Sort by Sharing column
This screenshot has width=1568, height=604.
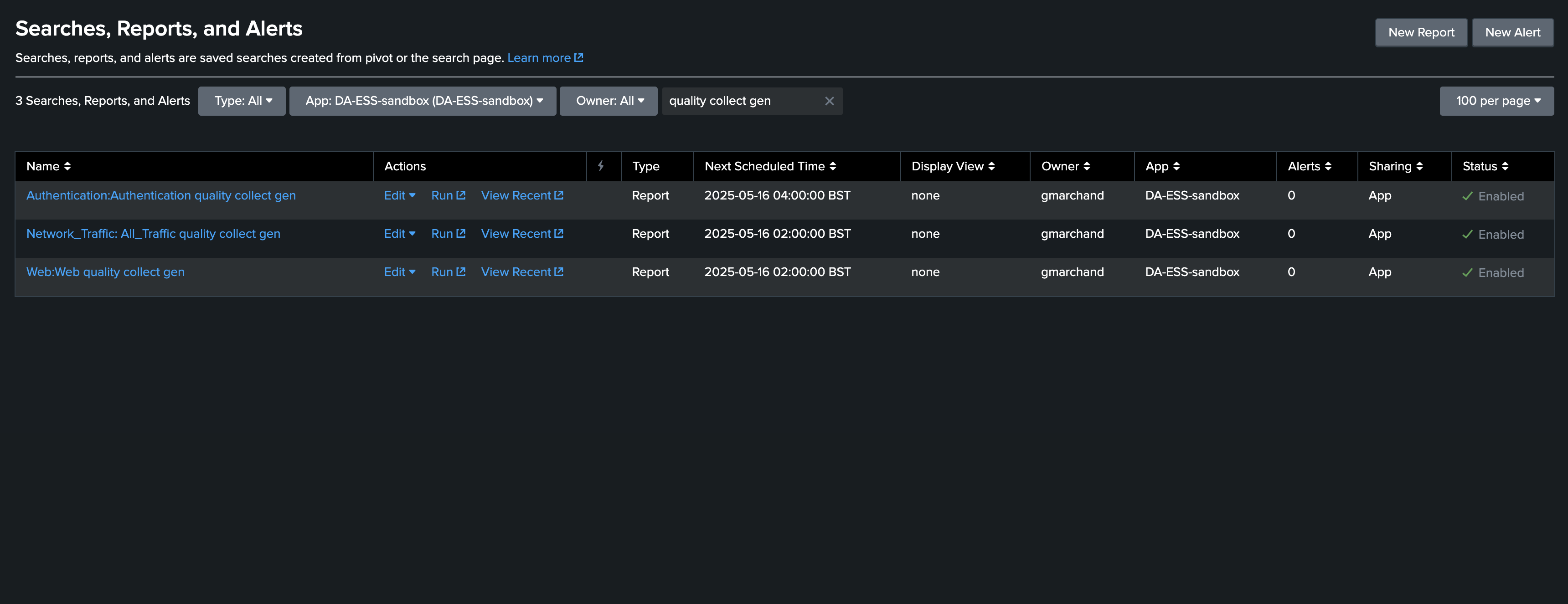[1395, 167]
